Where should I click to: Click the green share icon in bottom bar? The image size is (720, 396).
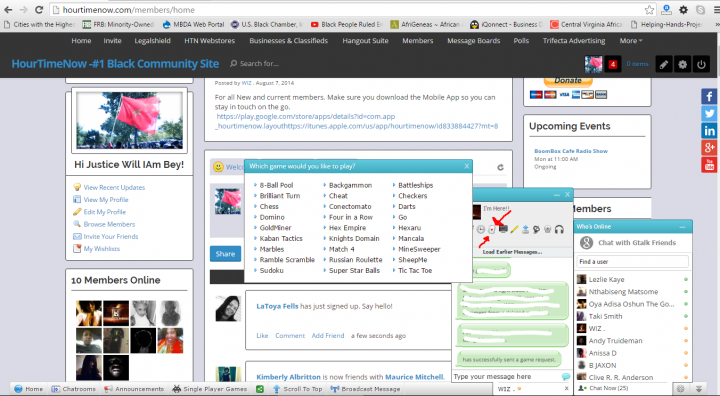tap(260, 389)
